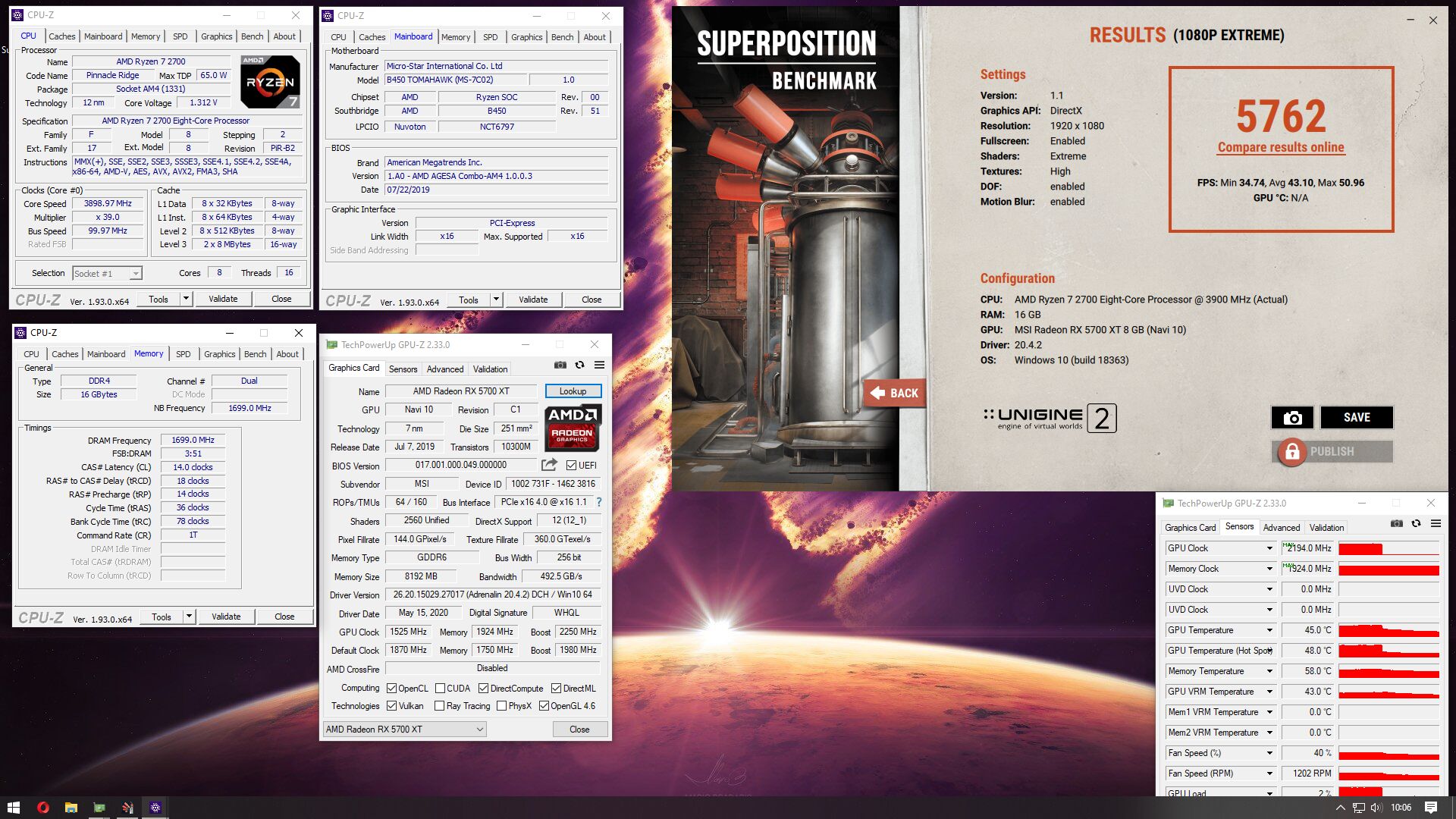Viewport: 1456px width, 819px height.
Task: Open the Validation tab in GPU-Z Graphics Card window
Action: click(x=490, y=369)
